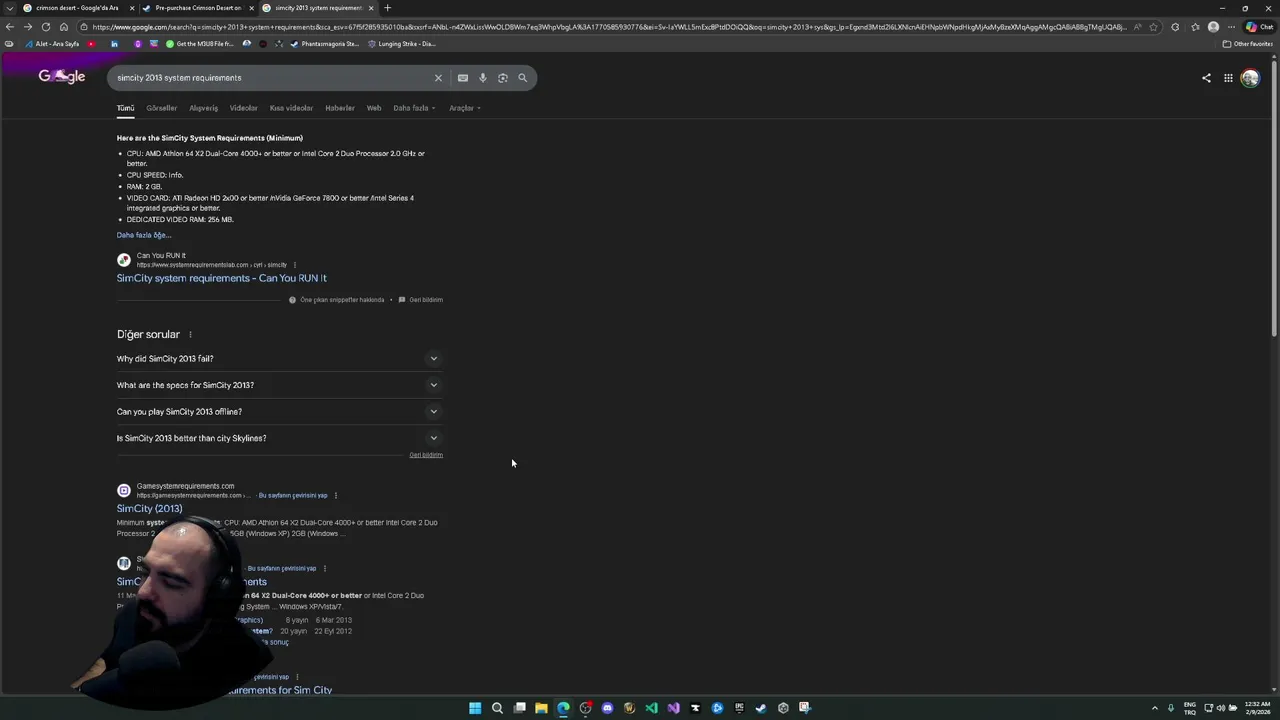The width and height of the screenshot is (1280, 720).
Task: Open the Read aloud icon in address bar
Action: tap(1137, 27)
